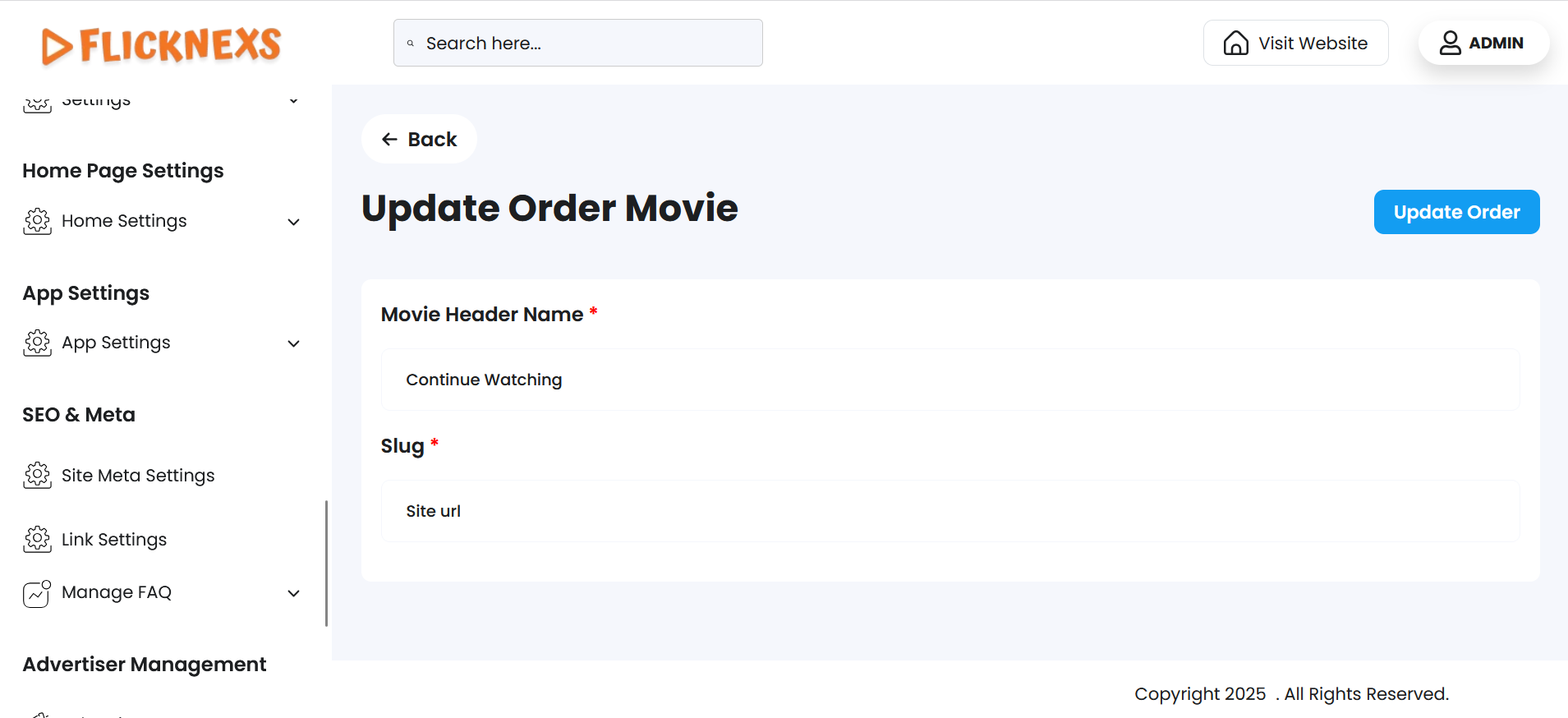The width and height of the screenshot is (1568, 718).
Task: Focus the Movie Header Name field
Action: [950, 380]
